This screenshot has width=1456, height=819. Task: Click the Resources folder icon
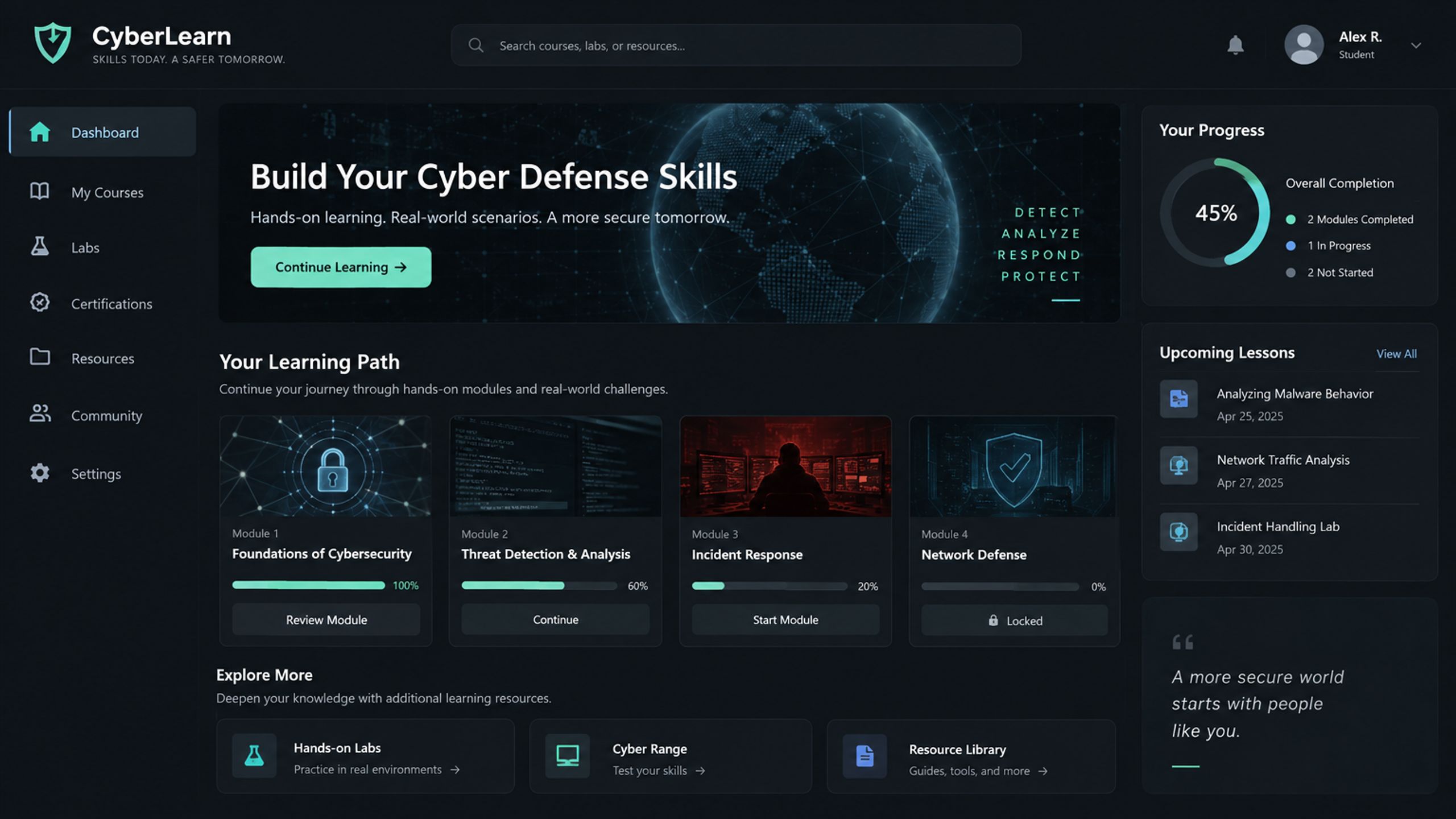coord(39,357)
